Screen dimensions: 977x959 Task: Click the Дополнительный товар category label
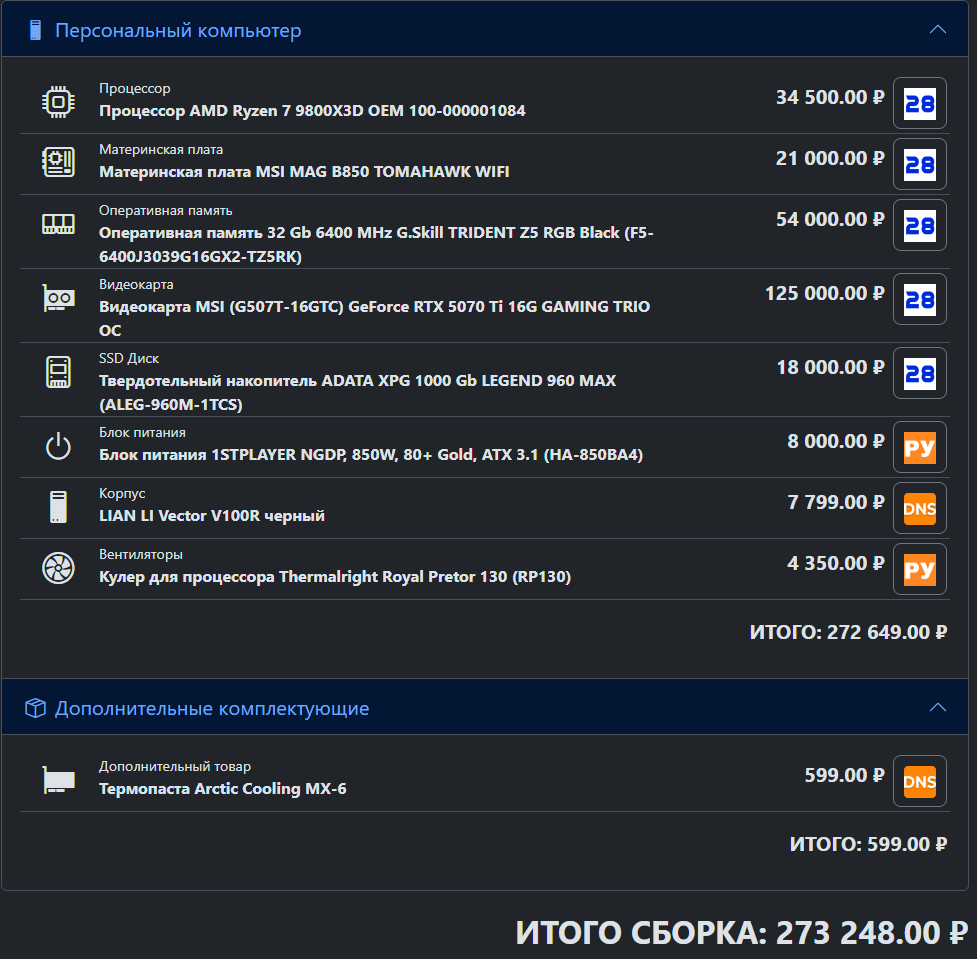tap(175, 766)
